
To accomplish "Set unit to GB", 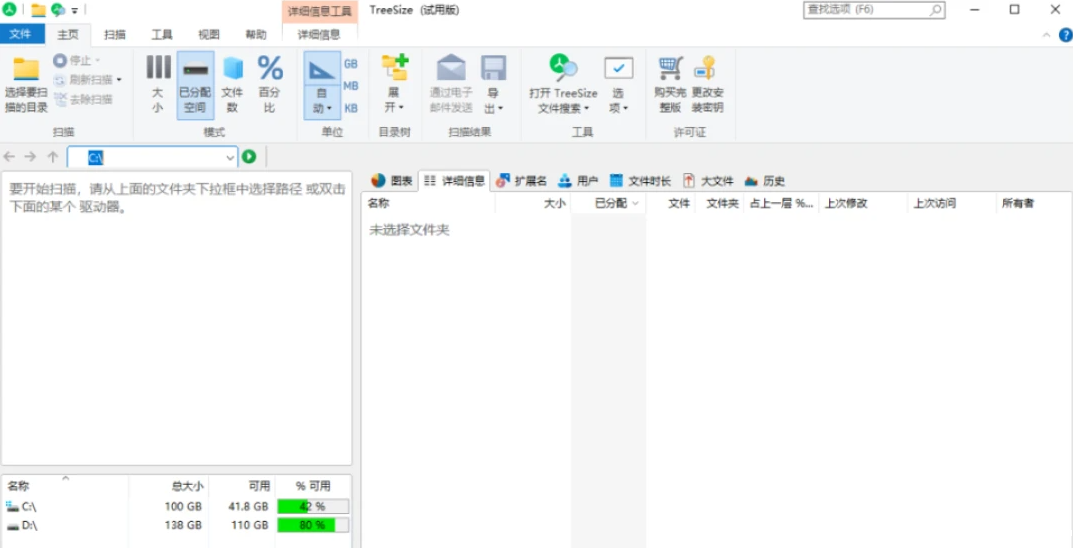I will click(351, 64).
